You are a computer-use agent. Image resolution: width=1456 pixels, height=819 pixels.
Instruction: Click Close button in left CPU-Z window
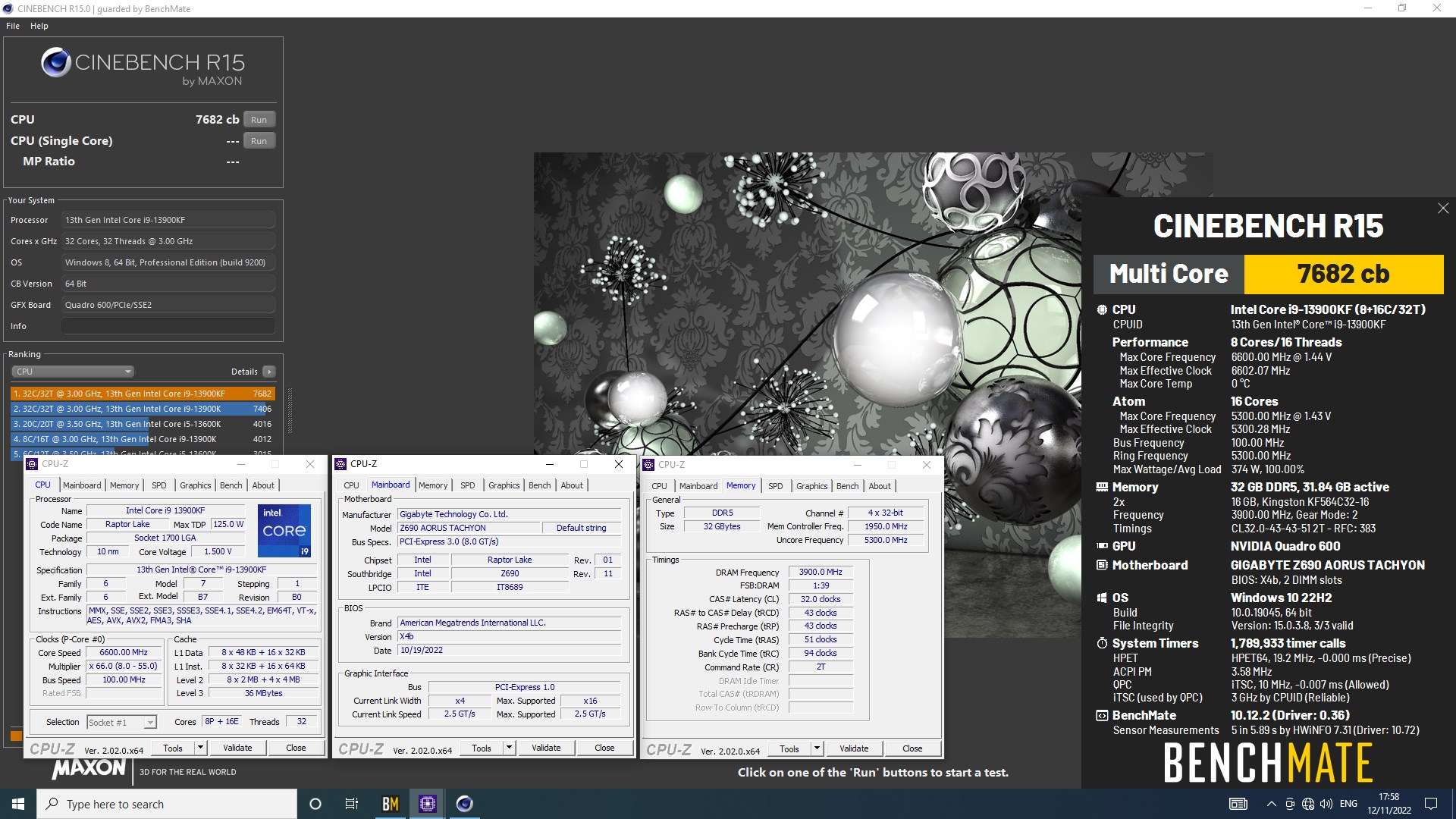(296, 748)
